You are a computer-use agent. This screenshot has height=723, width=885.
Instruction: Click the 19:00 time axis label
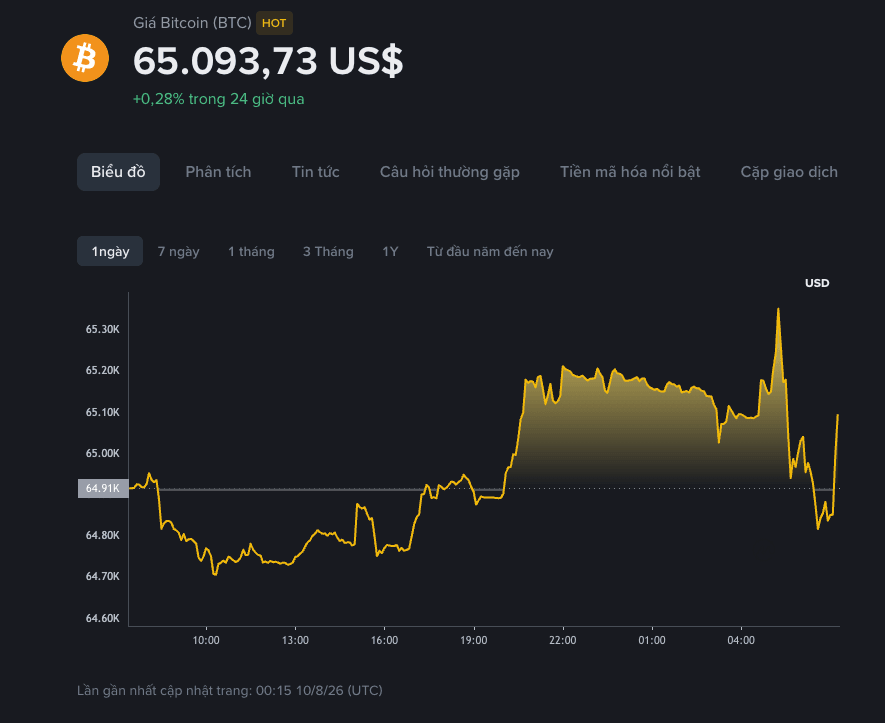[x=474, y=640]
